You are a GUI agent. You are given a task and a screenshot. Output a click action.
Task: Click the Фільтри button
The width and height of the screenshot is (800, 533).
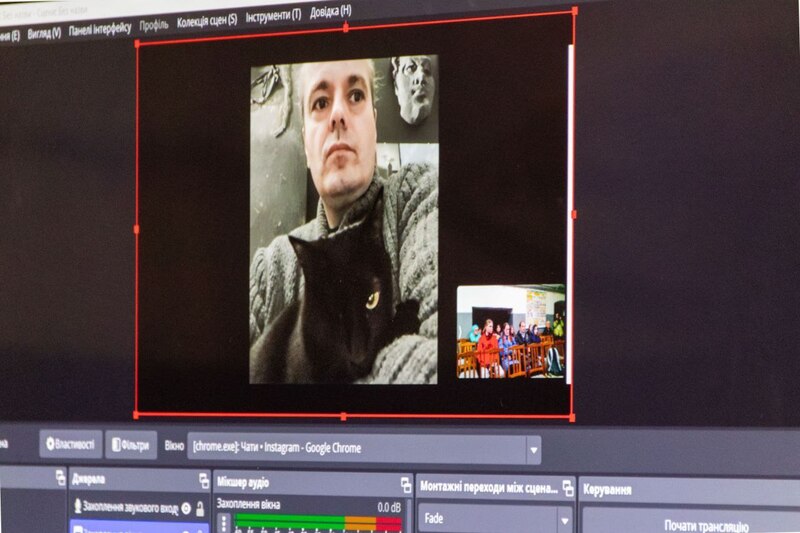[x=131, y=445]
